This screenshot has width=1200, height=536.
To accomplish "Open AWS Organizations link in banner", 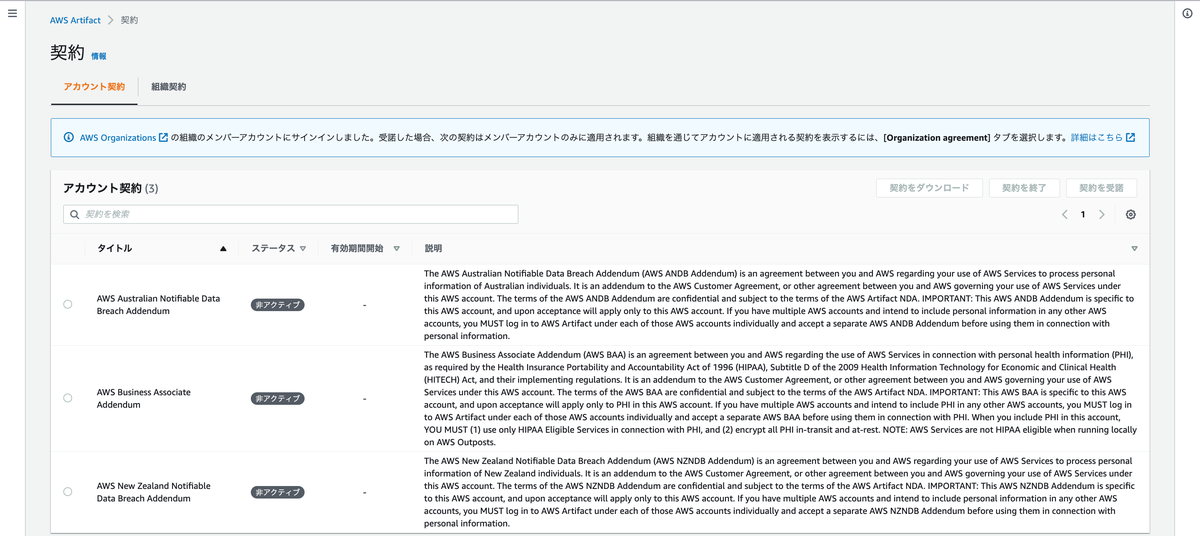I will (x=123, y=138).
